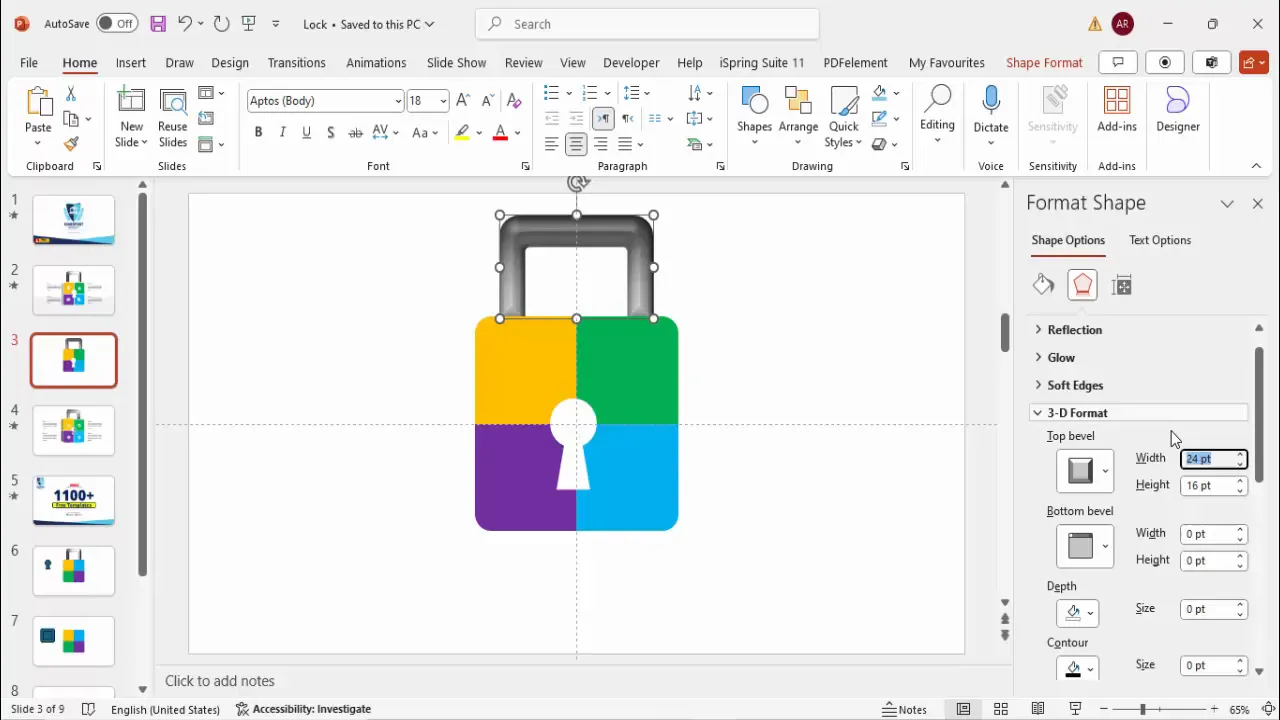
Task: Open the Designer pane
Action: click(1178, 110)
